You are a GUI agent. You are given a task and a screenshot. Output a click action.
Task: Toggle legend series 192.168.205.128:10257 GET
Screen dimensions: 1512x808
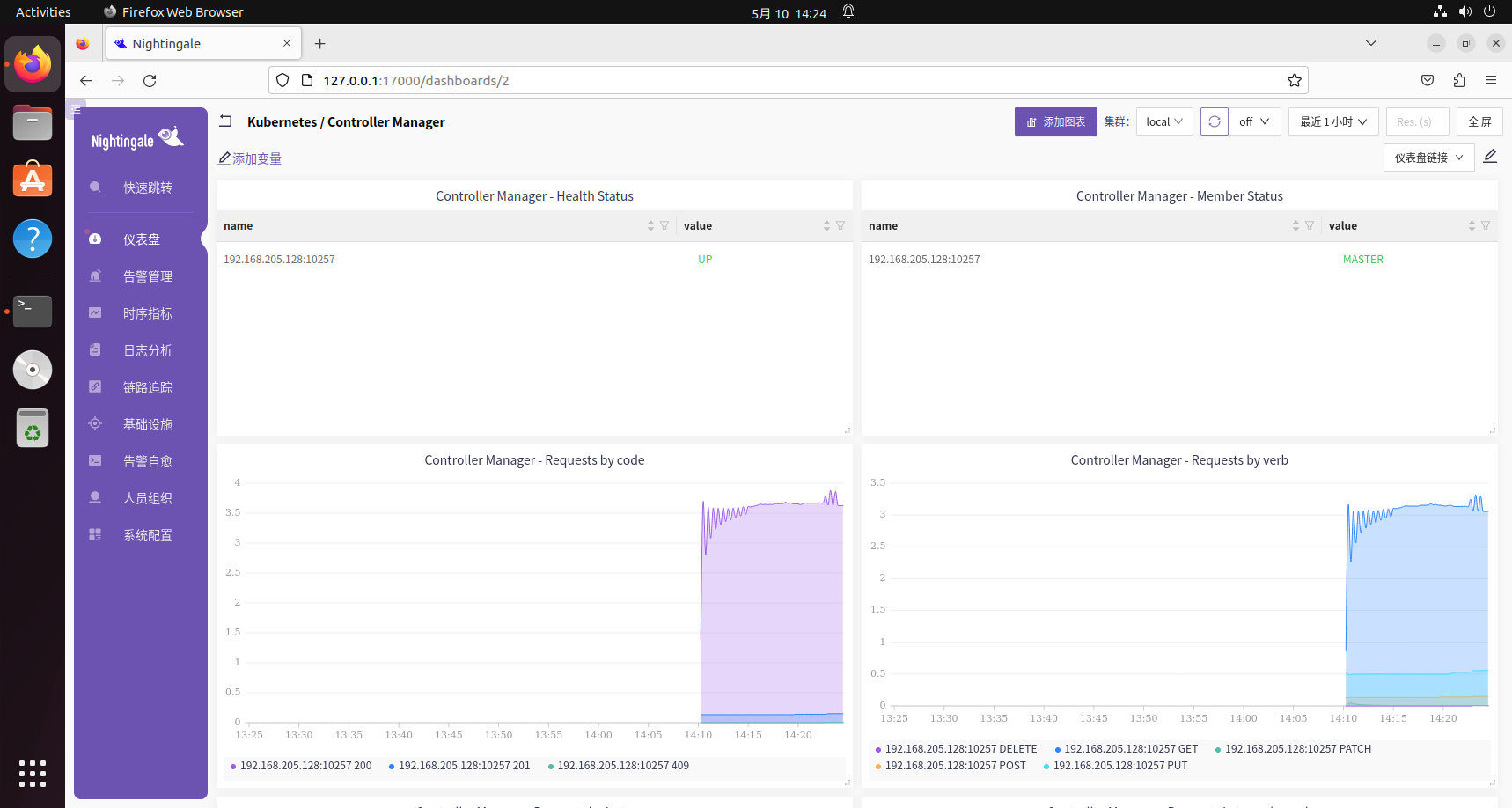[1127, 749]
